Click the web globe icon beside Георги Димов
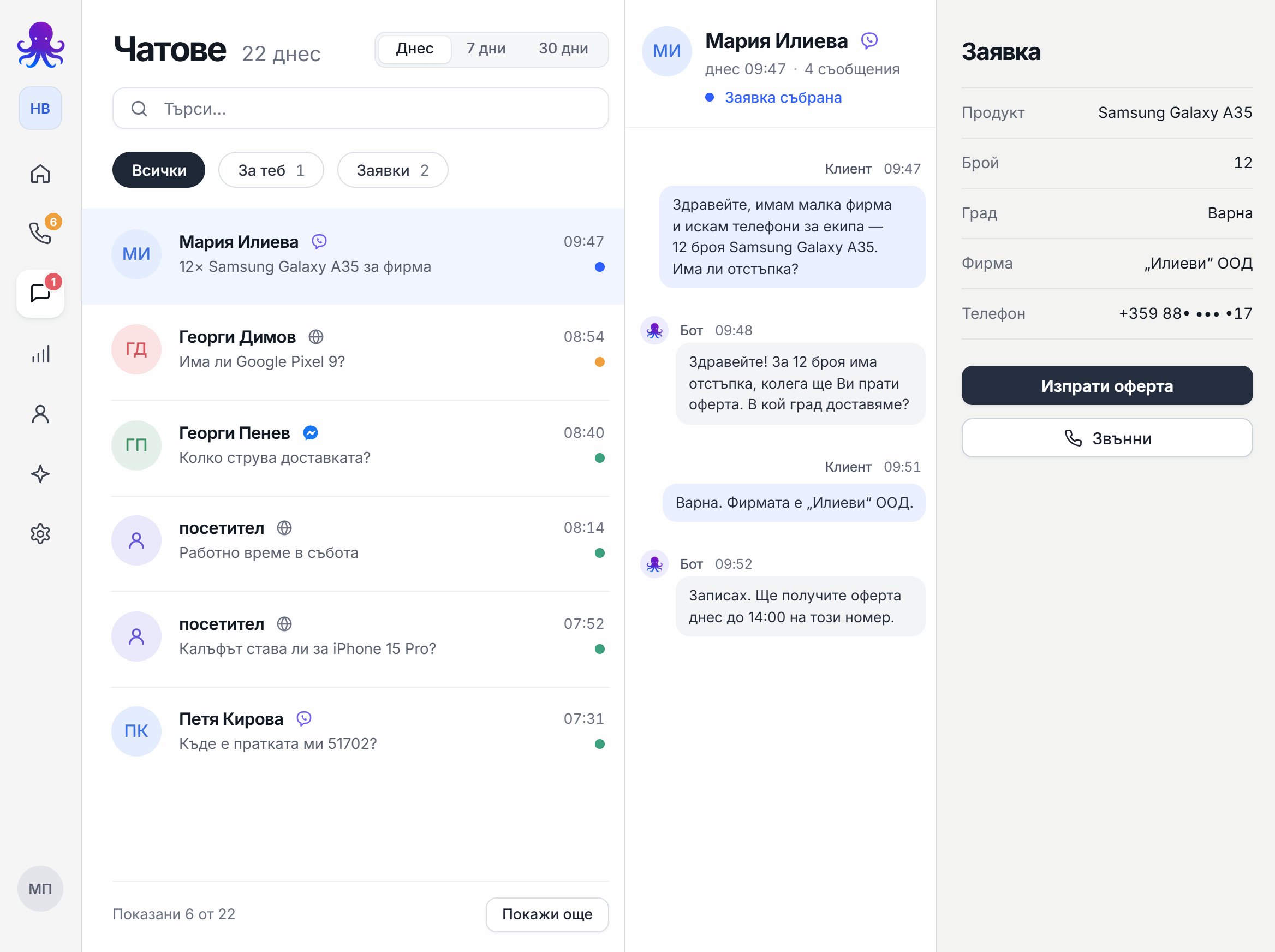 [x=315, y=337]
